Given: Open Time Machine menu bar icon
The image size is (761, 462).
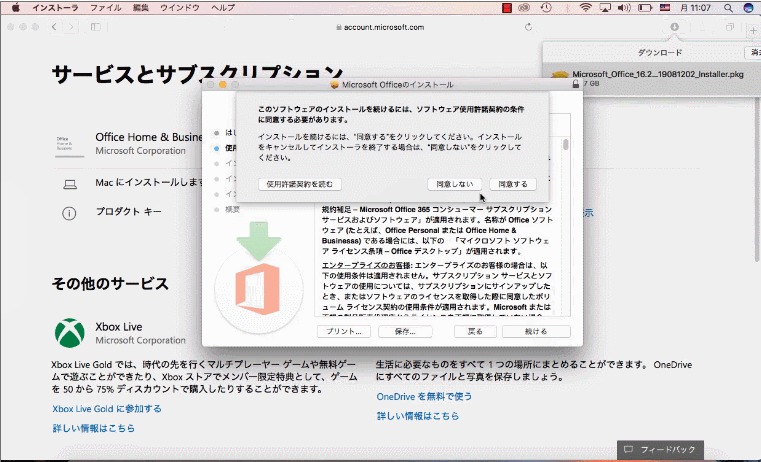Looking at the screenshot, I should tap(546, 8).
